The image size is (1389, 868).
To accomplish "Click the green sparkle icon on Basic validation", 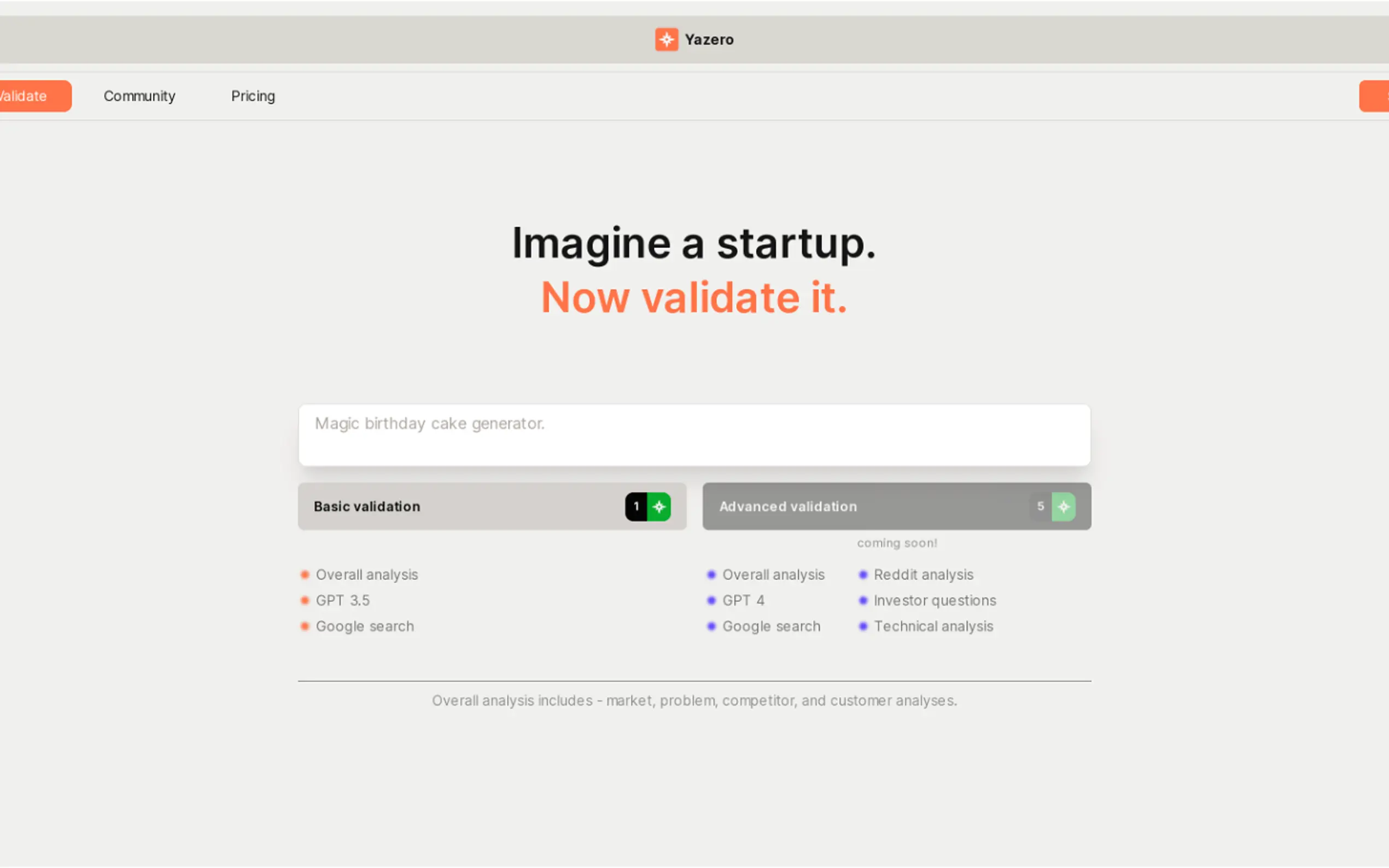I will coord(659,506).
